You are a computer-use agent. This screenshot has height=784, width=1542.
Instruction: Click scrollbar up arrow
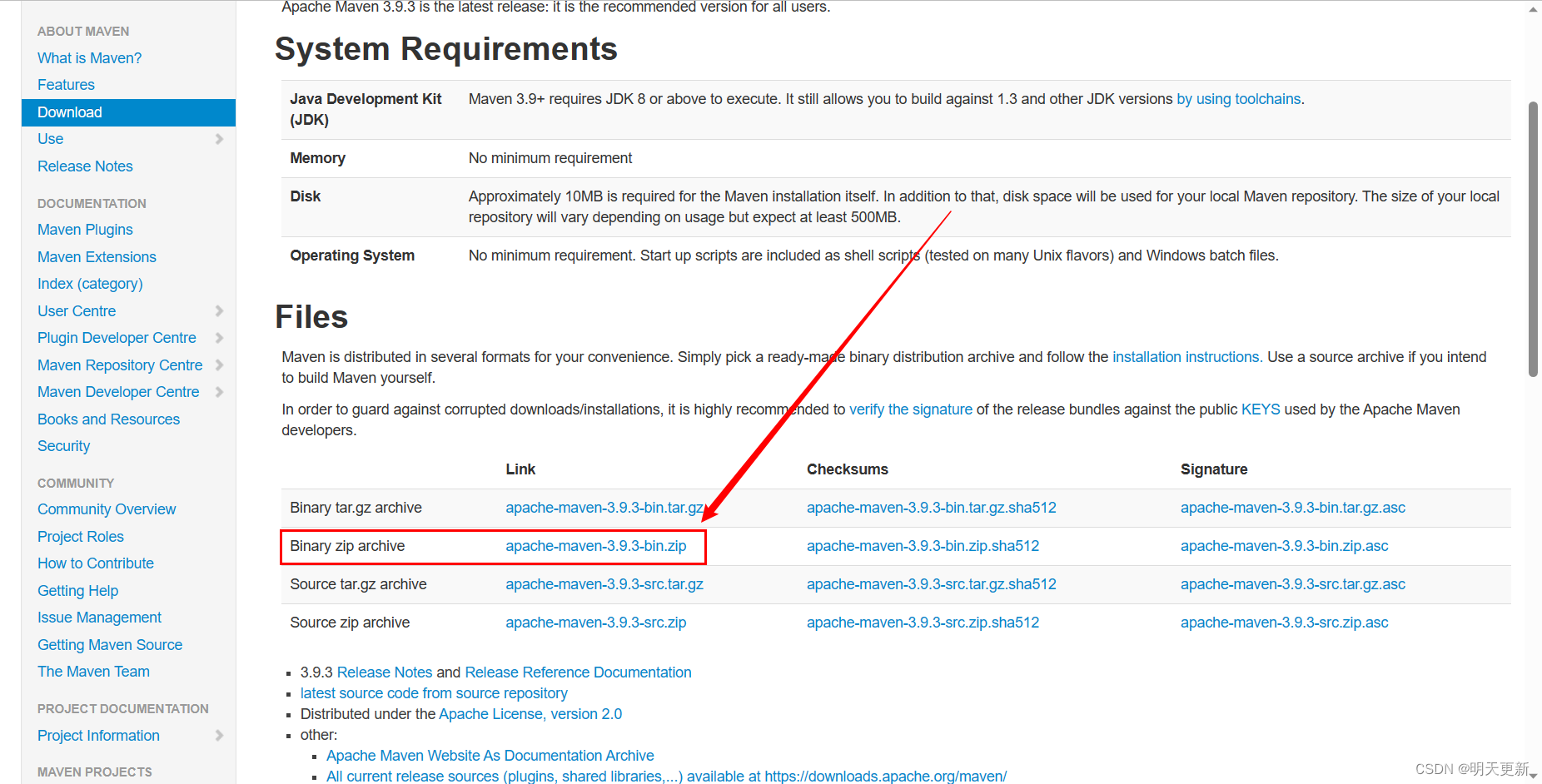pyautogui.click(x=1533, y=9)
